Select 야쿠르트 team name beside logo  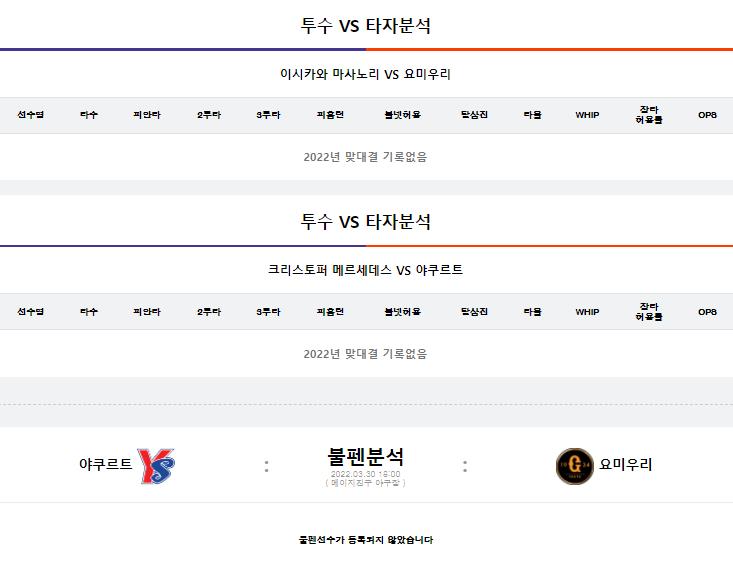point(106,464)
